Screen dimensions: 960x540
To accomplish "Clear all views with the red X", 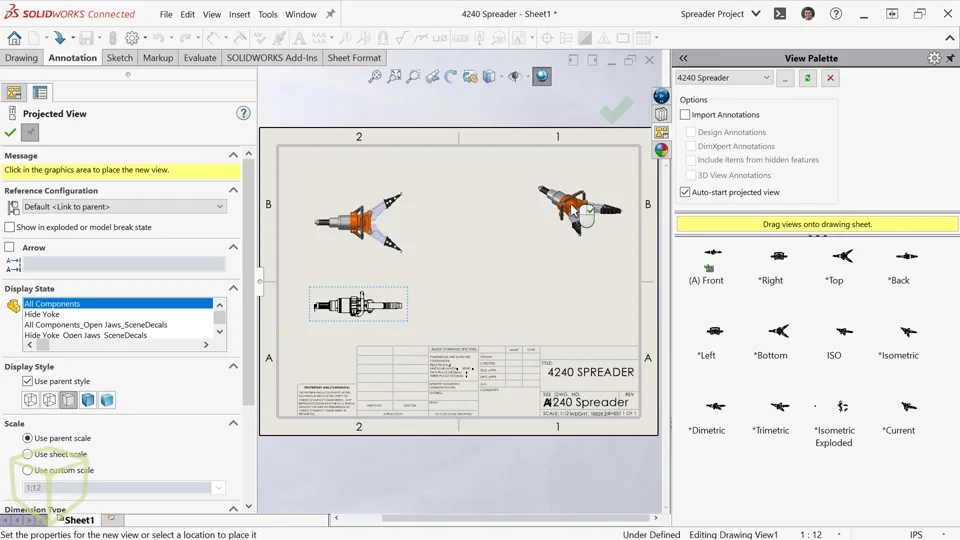I will tap(830, 78).
